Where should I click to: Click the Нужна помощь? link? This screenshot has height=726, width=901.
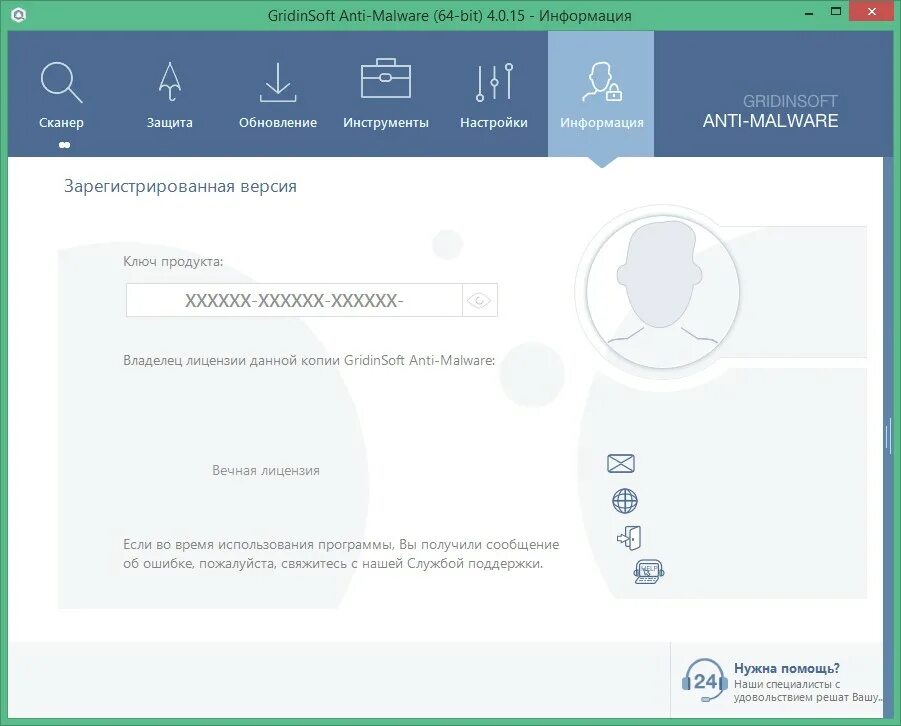pos(787,669)
